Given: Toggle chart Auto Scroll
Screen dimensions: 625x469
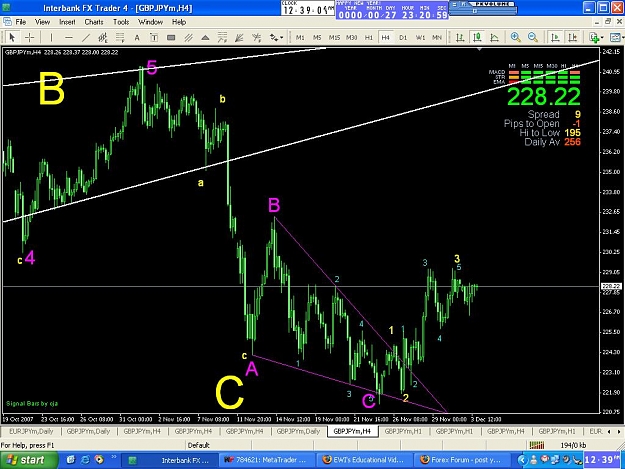Looking at the screenshot, I should pos(555,37).
